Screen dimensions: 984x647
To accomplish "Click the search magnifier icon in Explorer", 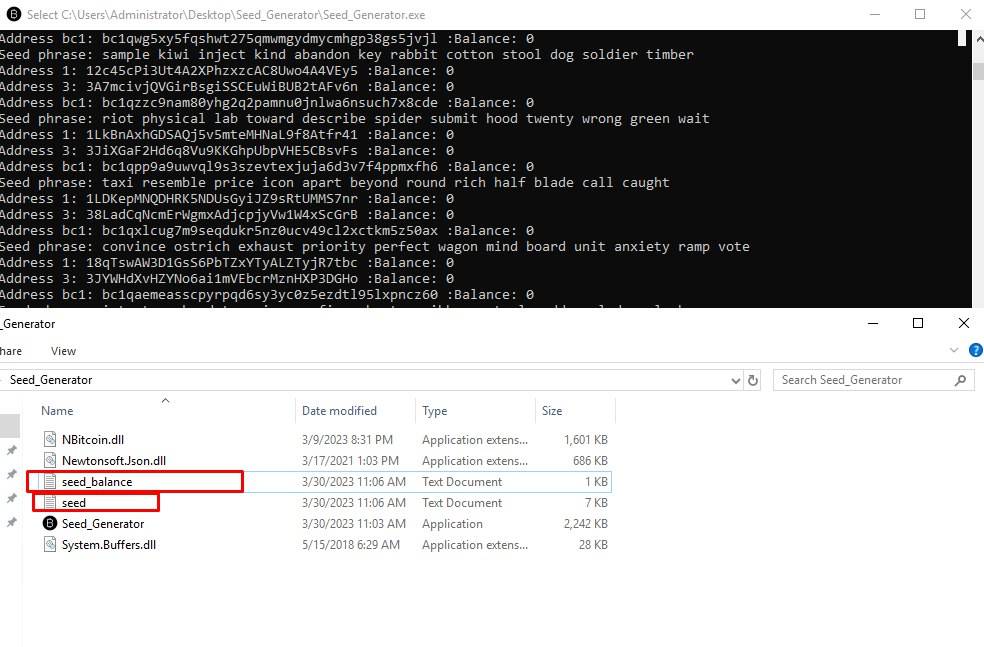I will coord(960,380).
